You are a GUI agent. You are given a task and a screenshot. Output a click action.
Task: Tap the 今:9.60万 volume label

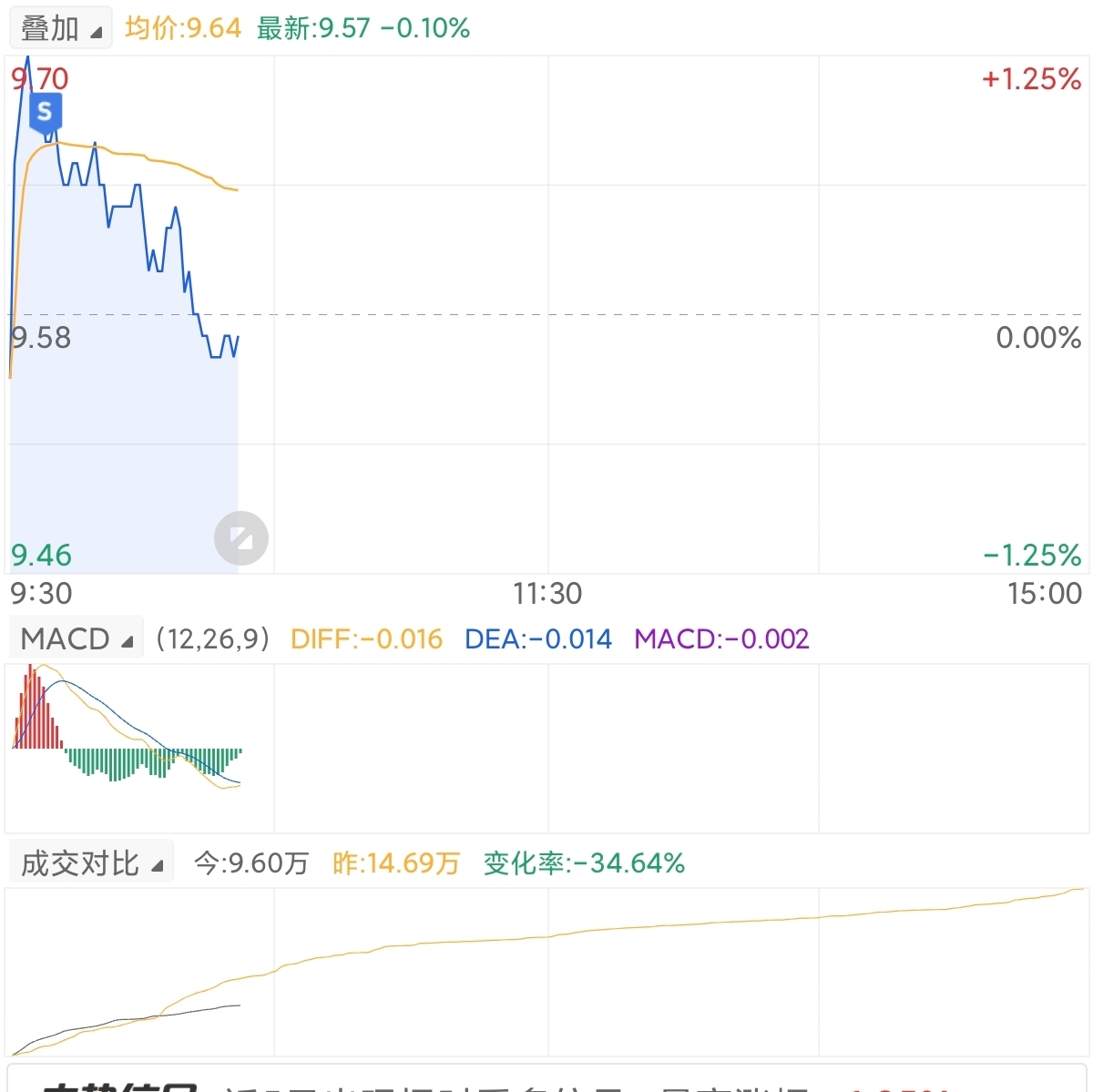click(251, 862)
